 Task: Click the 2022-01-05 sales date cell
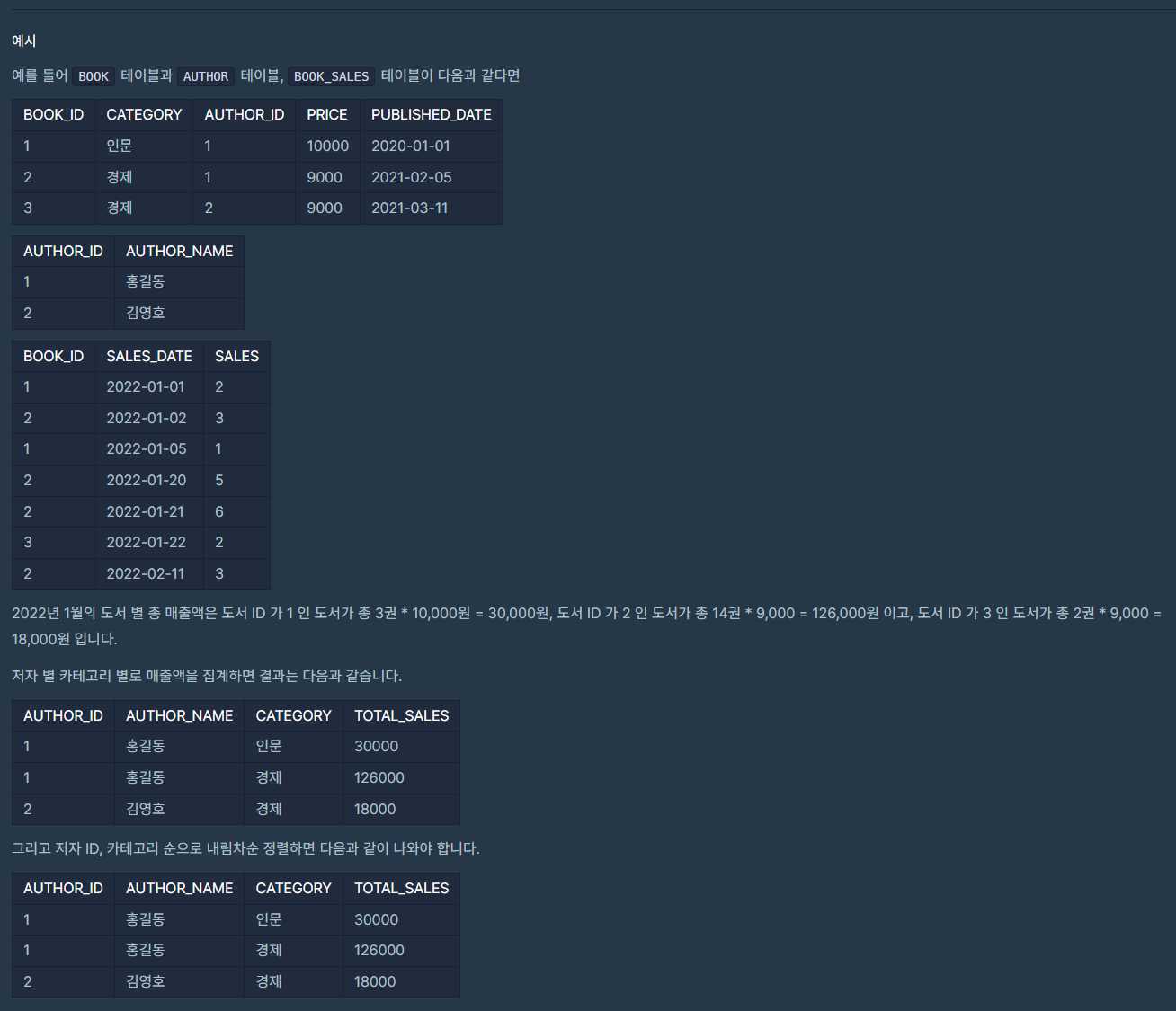147,448
